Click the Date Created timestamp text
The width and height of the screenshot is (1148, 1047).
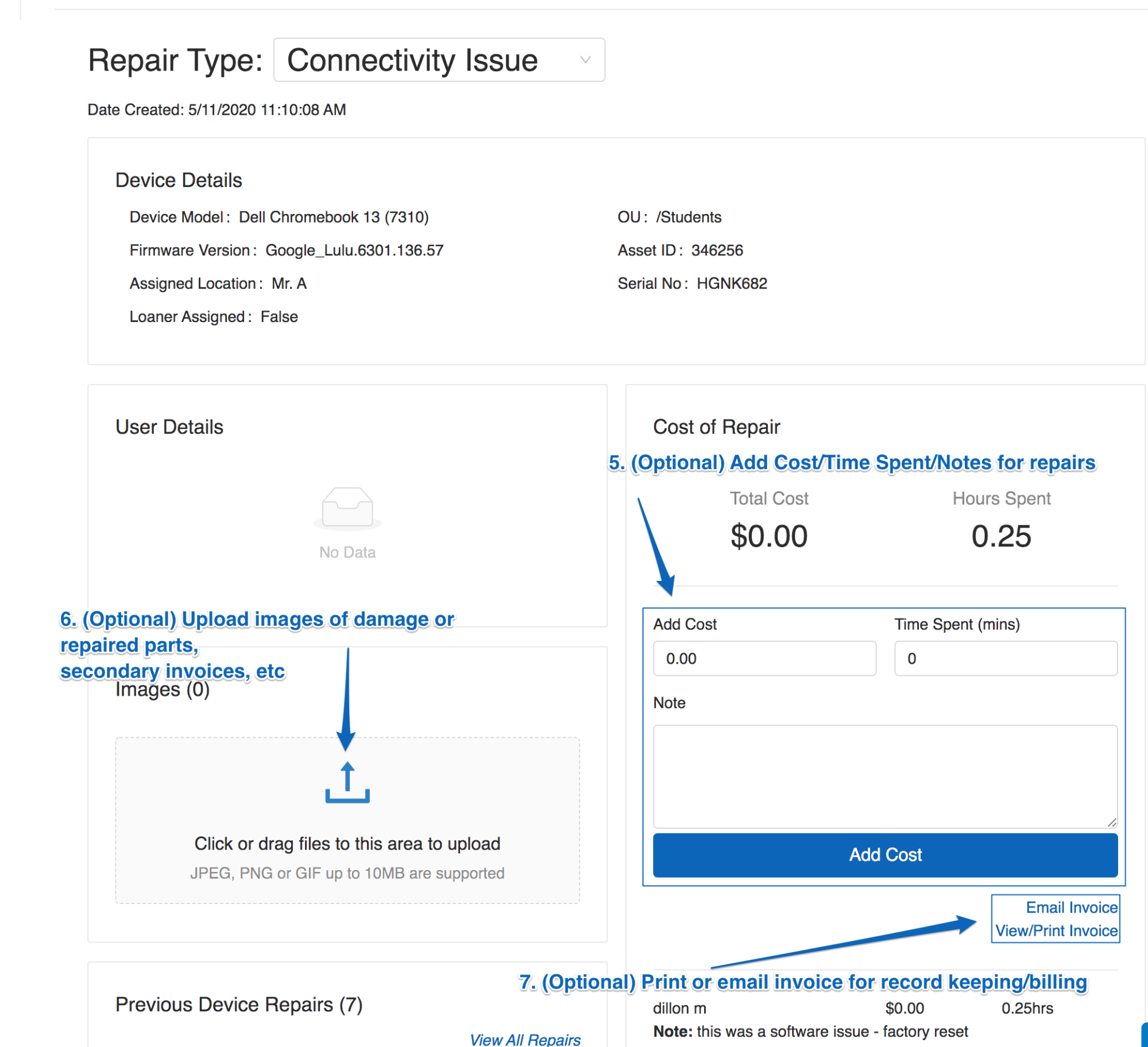(217, 110)
